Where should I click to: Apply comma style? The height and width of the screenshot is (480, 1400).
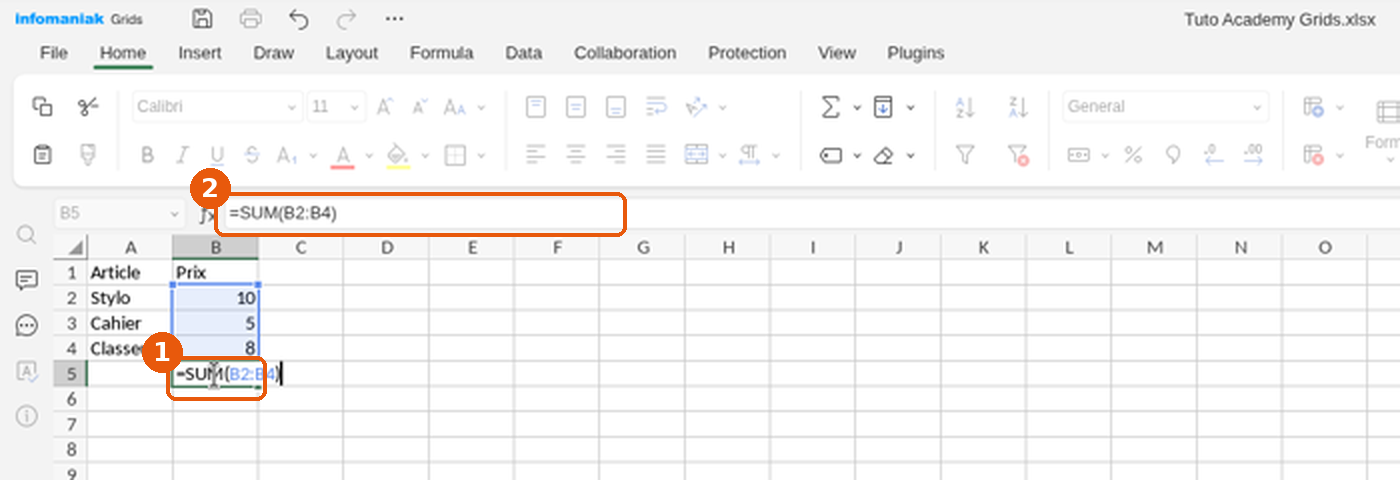[1173, 155]
